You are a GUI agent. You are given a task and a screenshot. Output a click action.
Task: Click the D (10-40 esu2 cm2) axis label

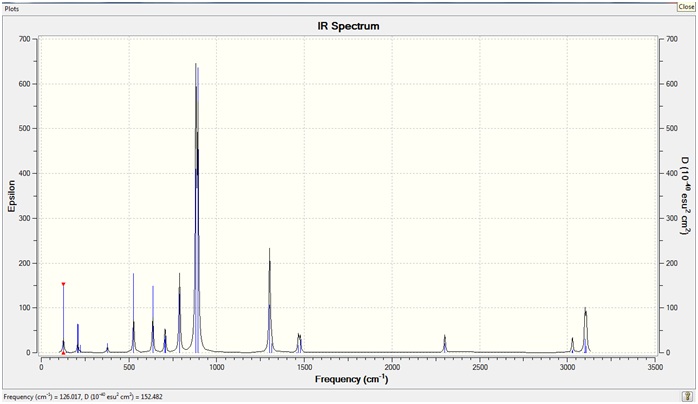click(686, 196)
